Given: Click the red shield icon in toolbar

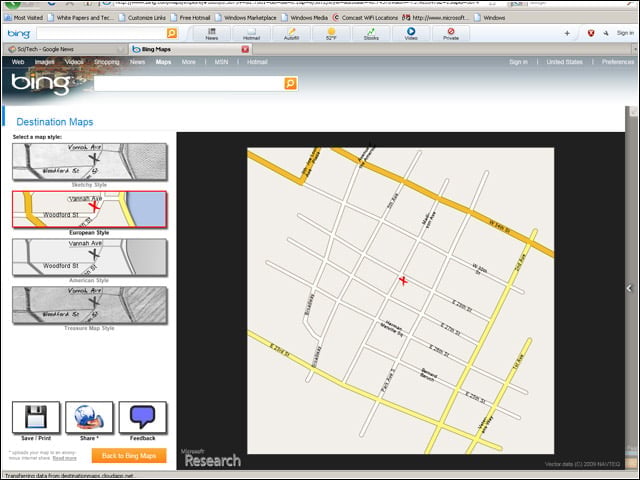Looking at the screenshot, I should tap(591, 33).
